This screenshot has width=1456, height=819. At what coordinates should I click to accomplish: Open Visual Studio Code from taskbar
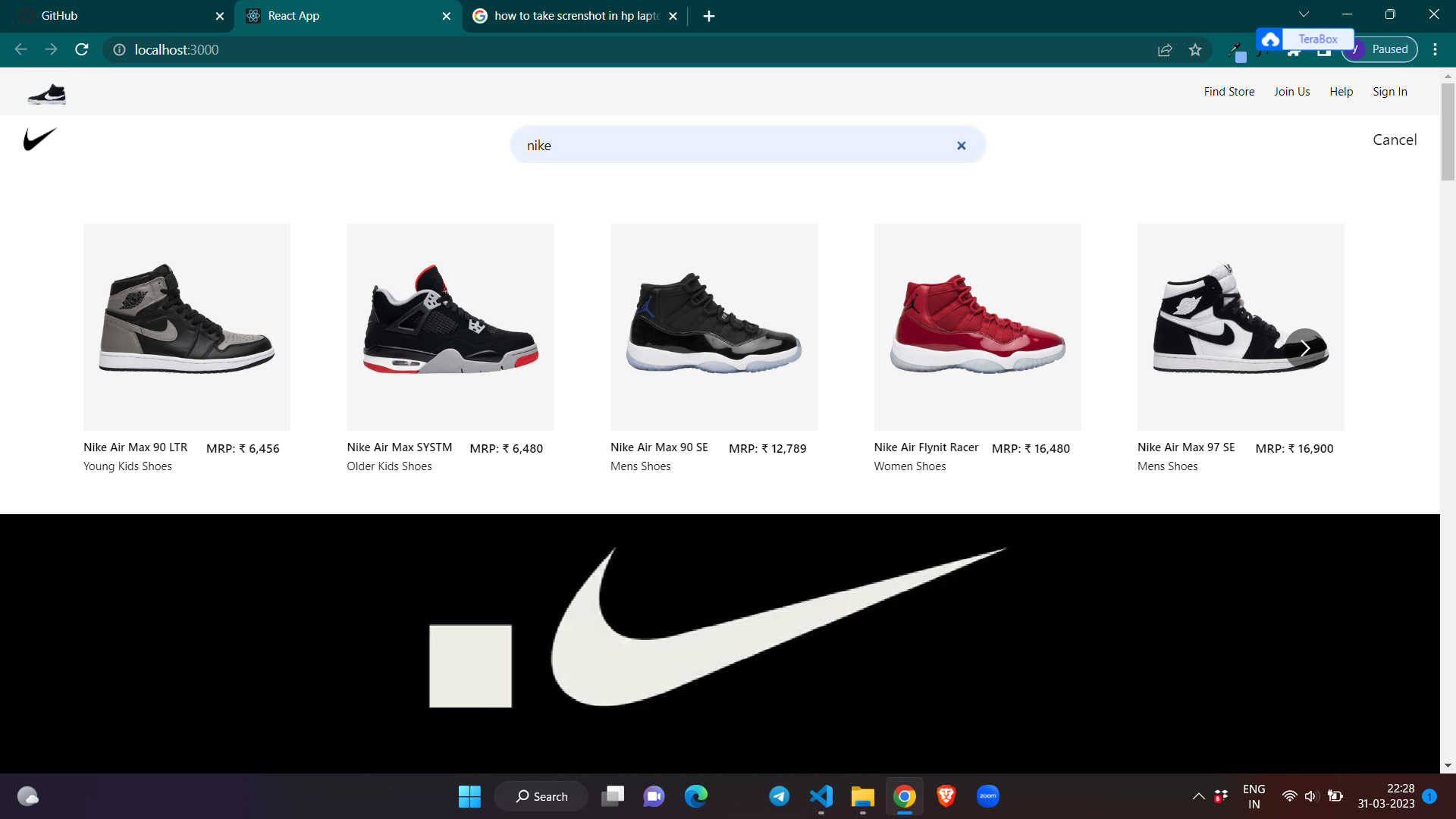pyautogui.click(x=821, y=796)
